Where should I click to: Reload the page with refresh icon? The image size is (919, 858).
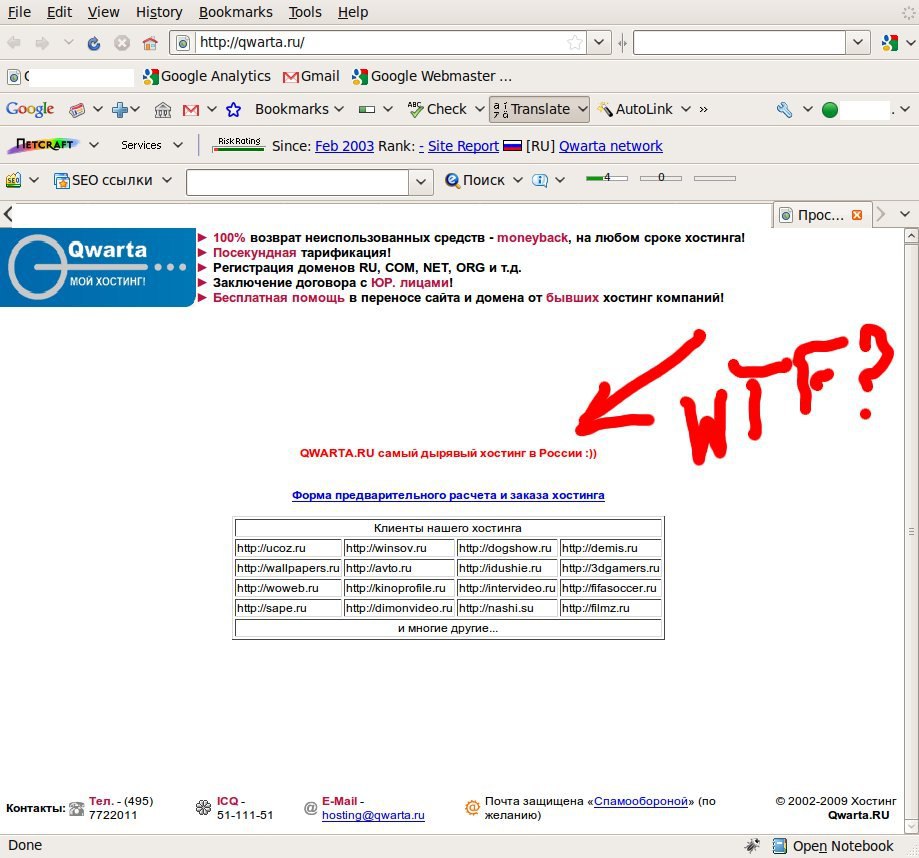(x=94, y=43)
